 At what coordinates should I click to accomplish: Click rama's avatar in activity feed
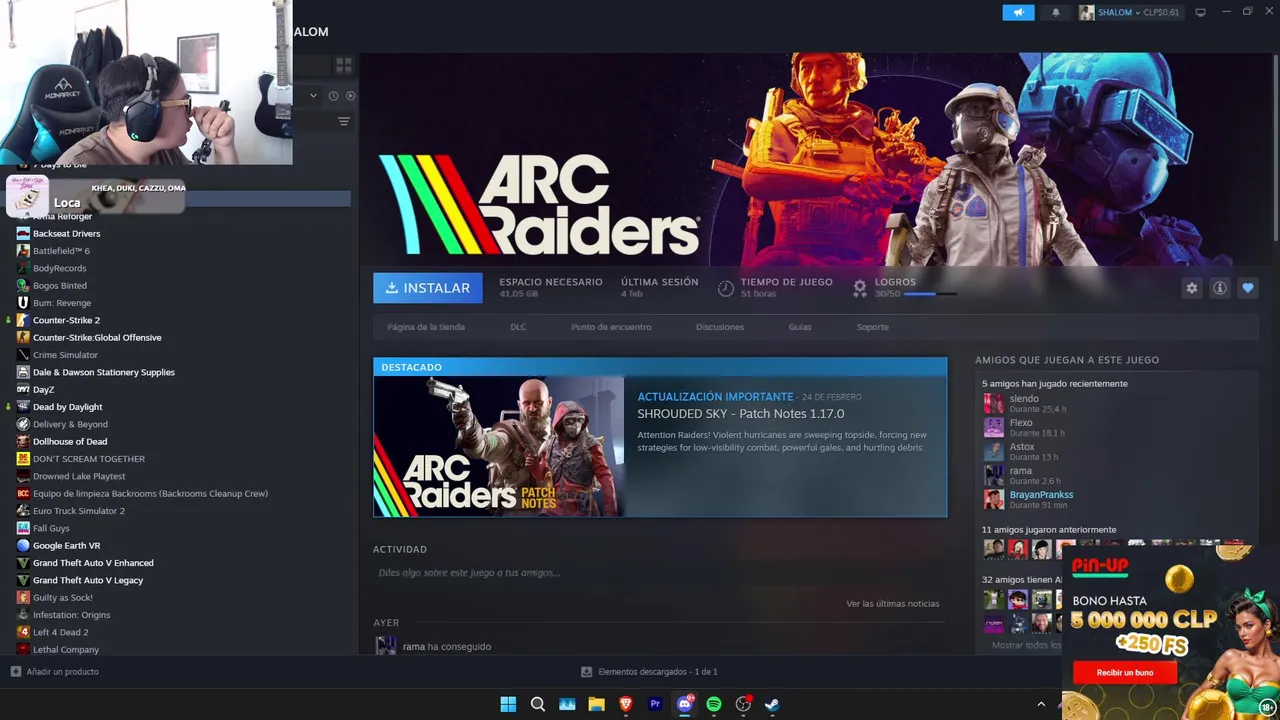385,646
